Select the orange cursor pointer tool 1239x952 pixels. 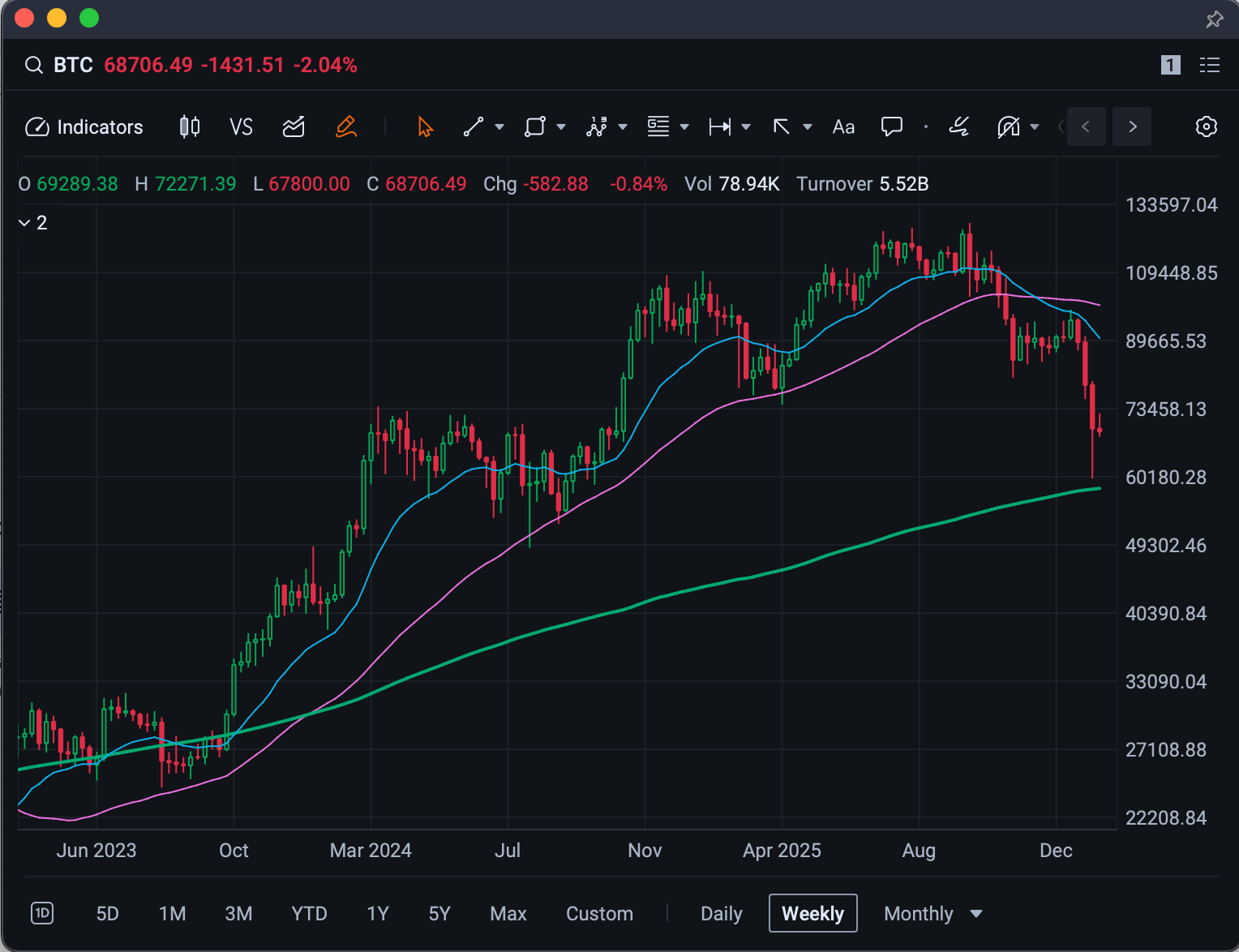[x=425, y=127]
